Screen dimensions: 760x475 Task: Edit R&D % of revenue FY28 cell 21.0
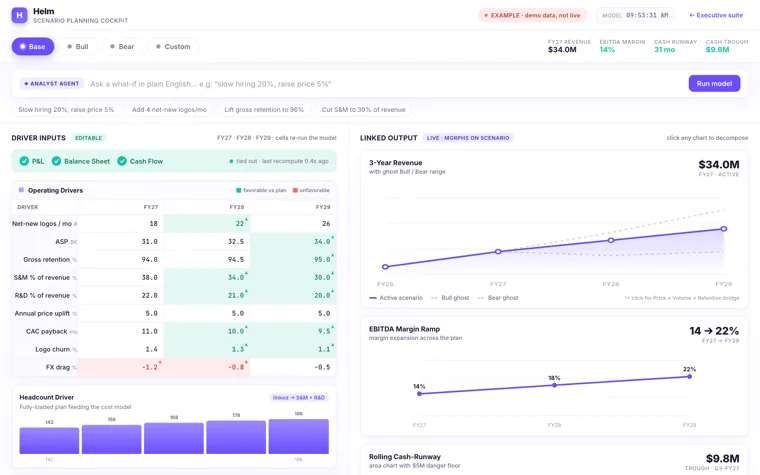click(207, 295)
